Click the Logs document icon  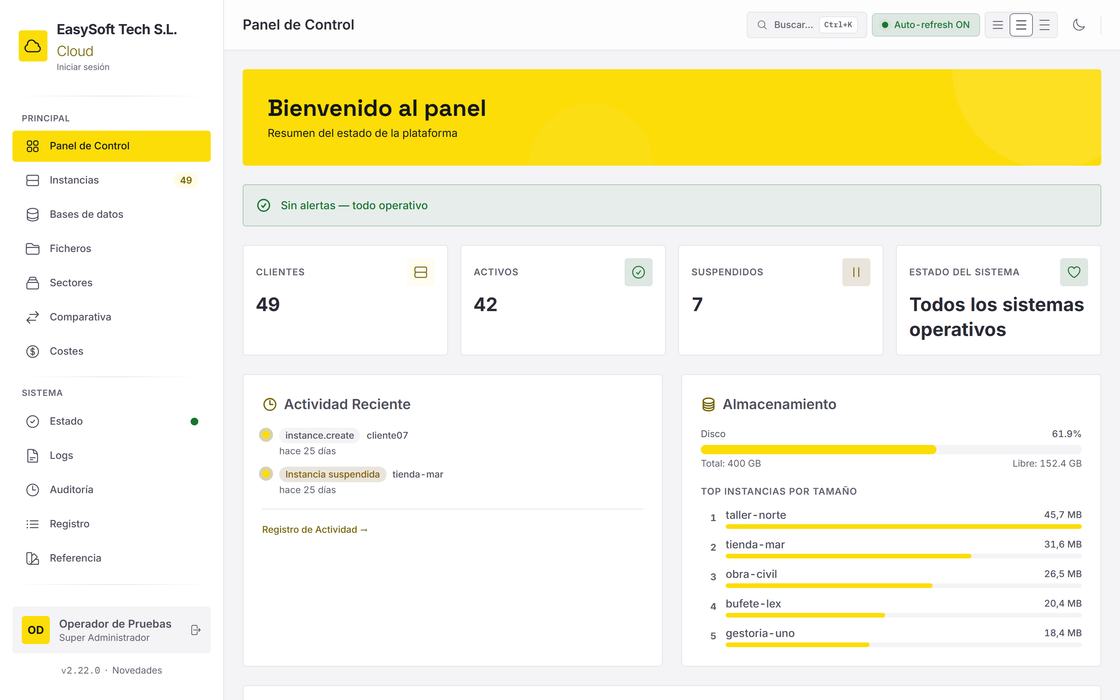coord(33,456)
